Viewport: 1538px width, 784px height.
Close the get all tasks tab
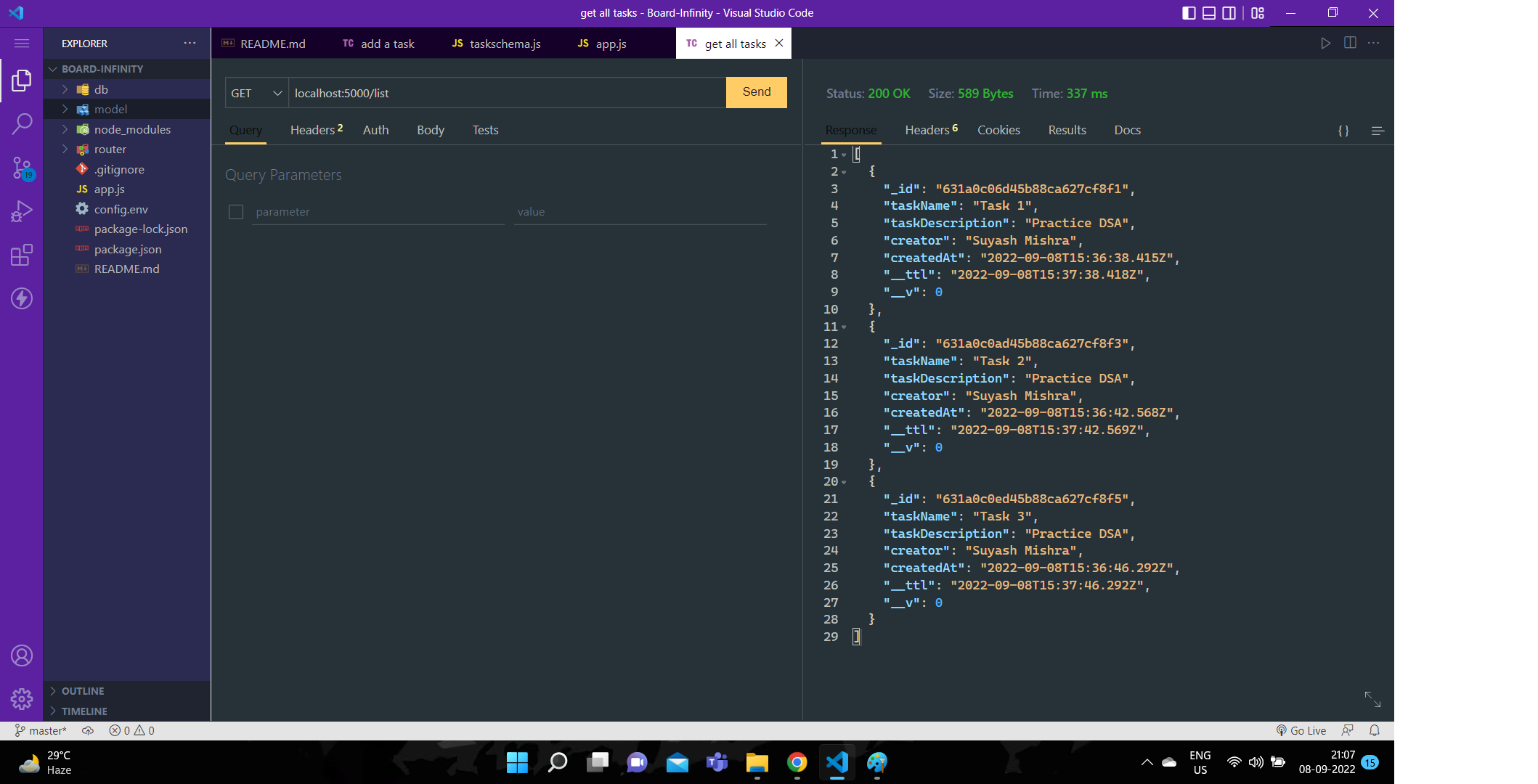pyautogui.click(x=778, y=44)
